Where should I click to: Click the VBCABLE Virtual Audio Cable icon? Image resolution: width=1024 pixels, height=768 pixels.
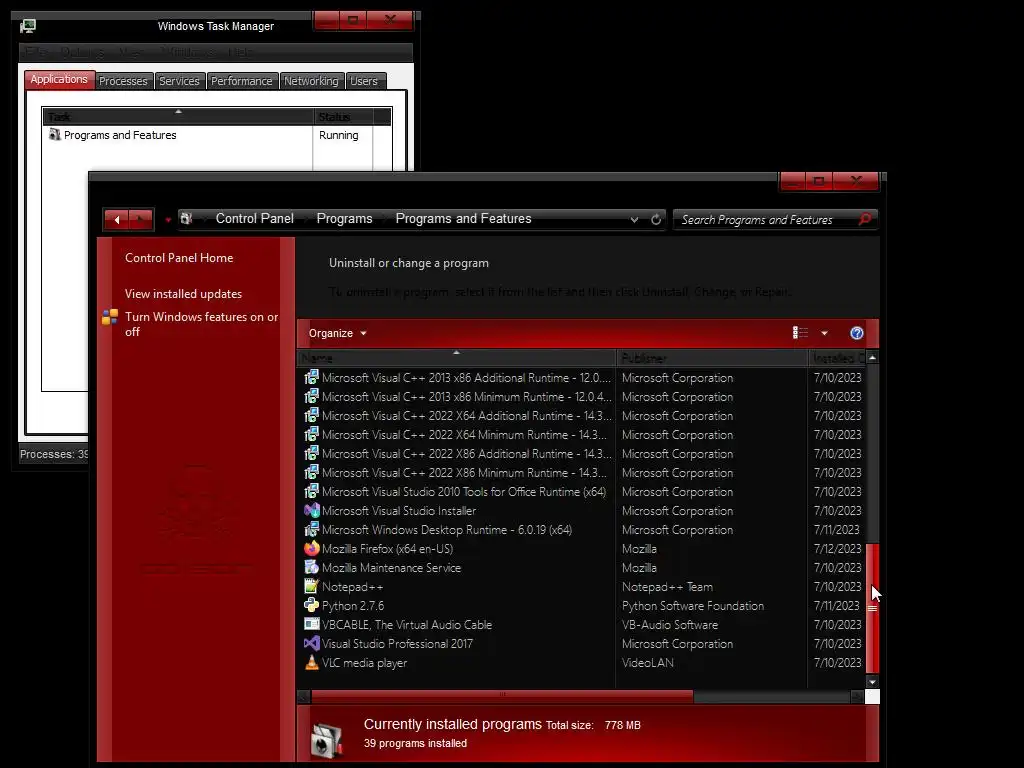(x=312, y=624)
